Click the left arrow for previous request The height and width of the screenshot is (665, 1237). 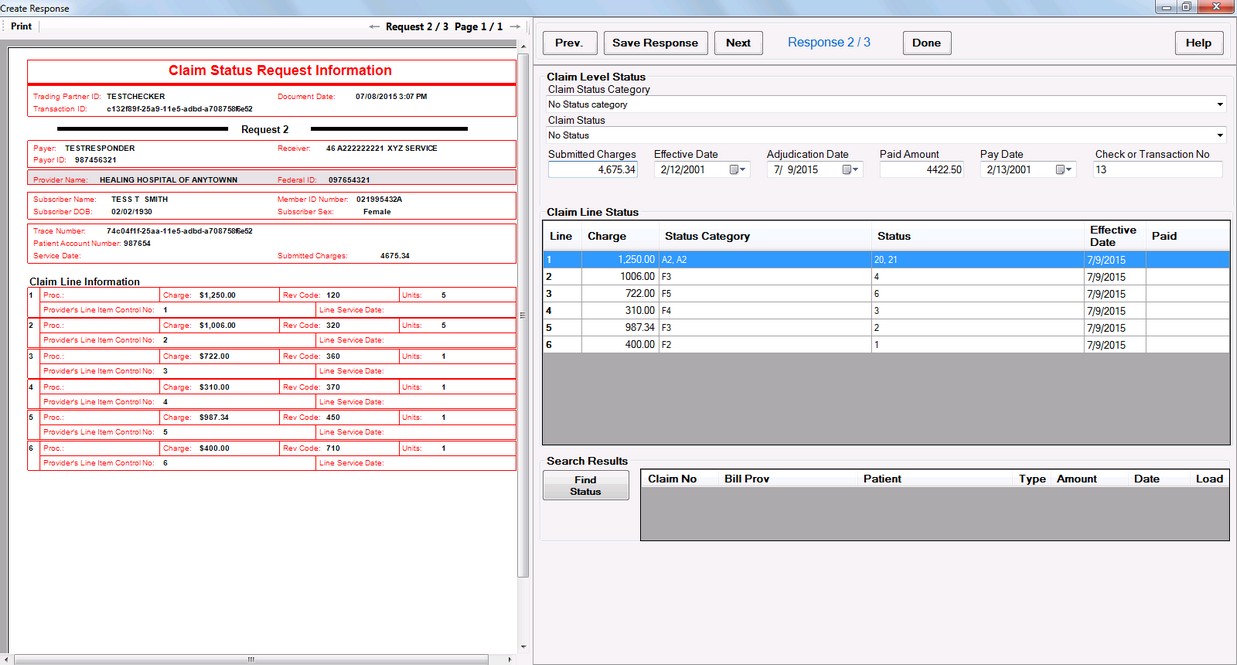[374, 27]
